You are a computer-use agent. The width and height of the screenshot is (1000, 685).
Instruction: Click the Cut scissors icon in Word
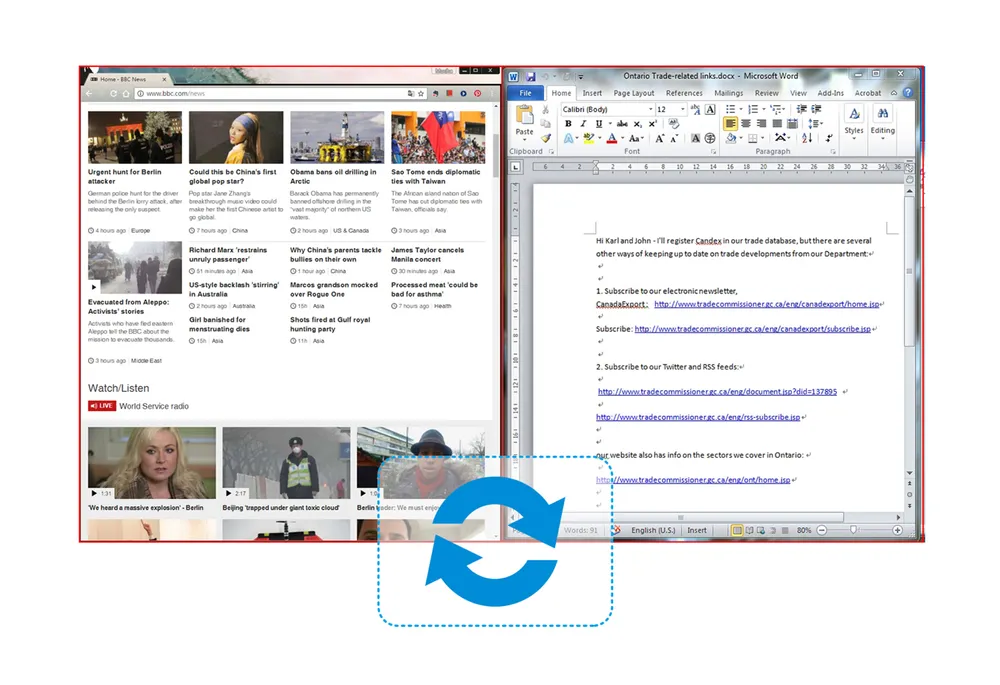click(x=546, y=110)
